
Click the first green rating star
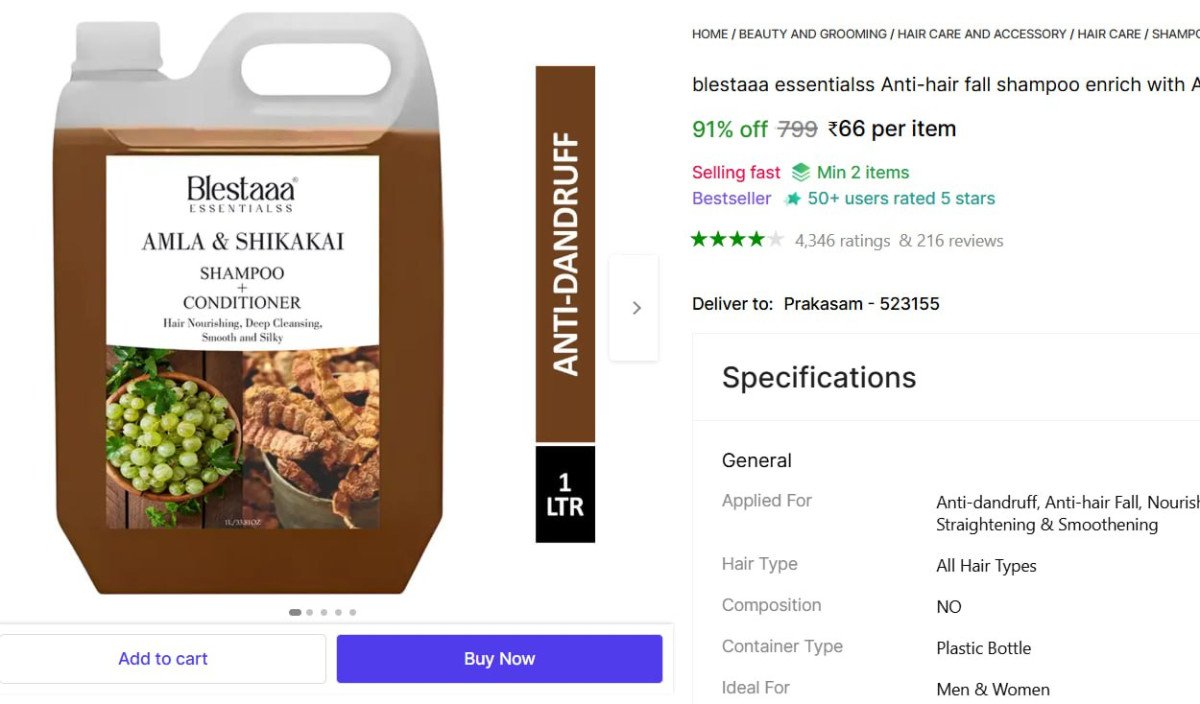[700, 240]
